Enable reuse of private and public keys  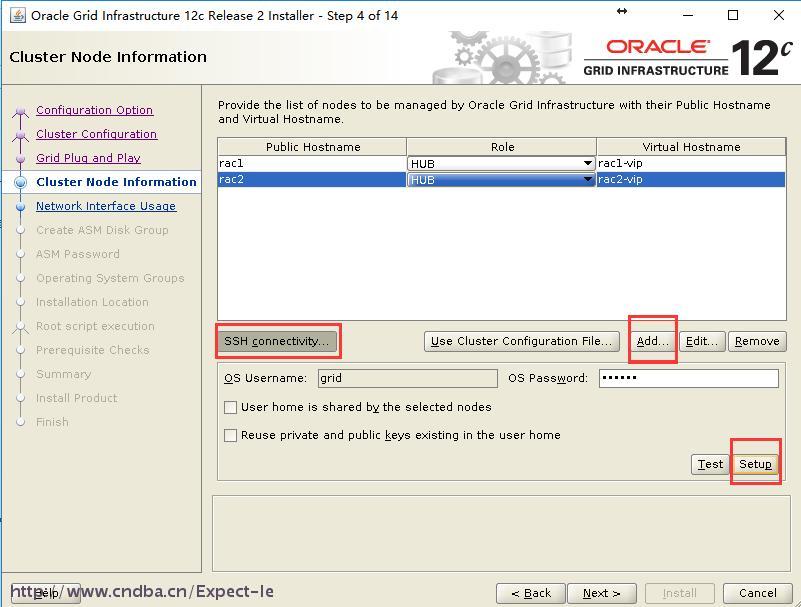(x=230, y=435)
